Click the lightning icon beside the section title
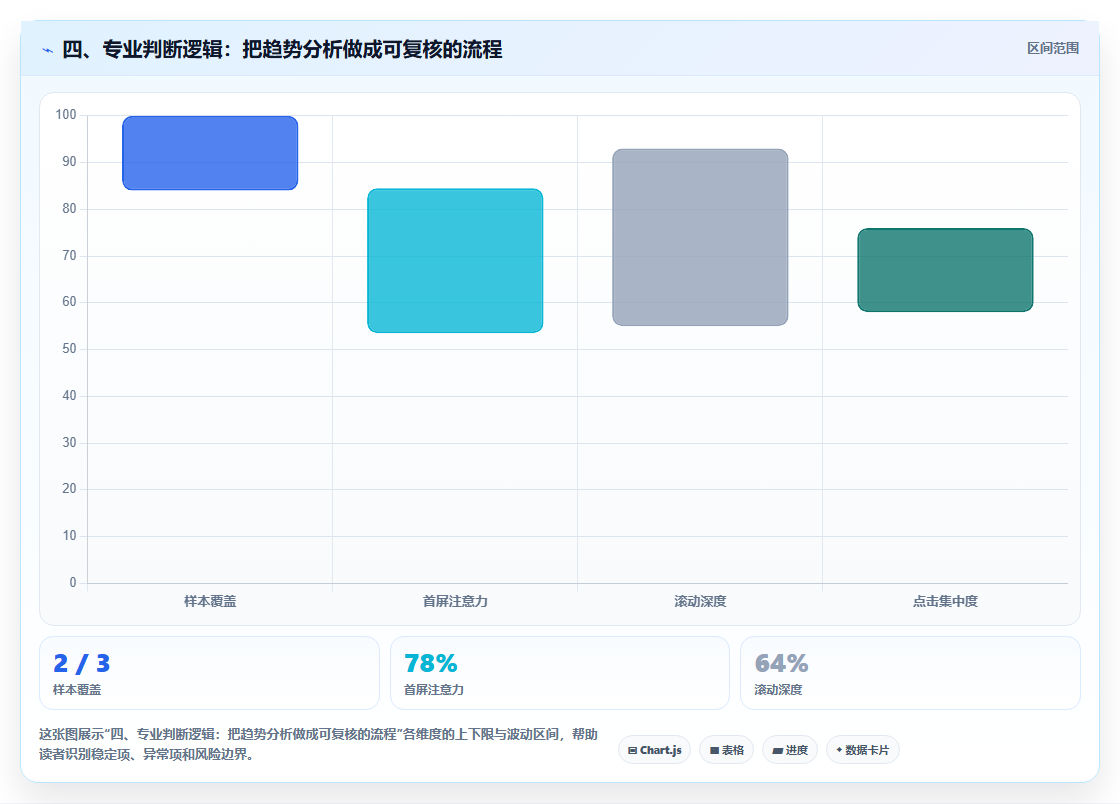Image resolution: width=1120 pixels, height=804 pixels. (x=48, y=51)
